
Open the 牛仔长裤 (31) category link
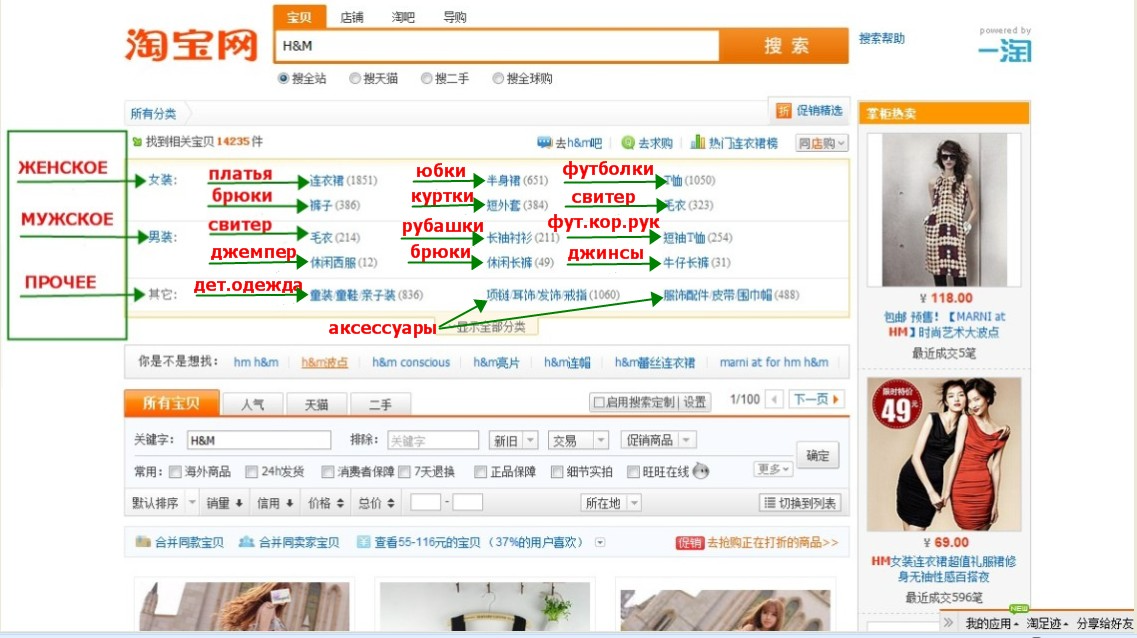click(697, 262)
